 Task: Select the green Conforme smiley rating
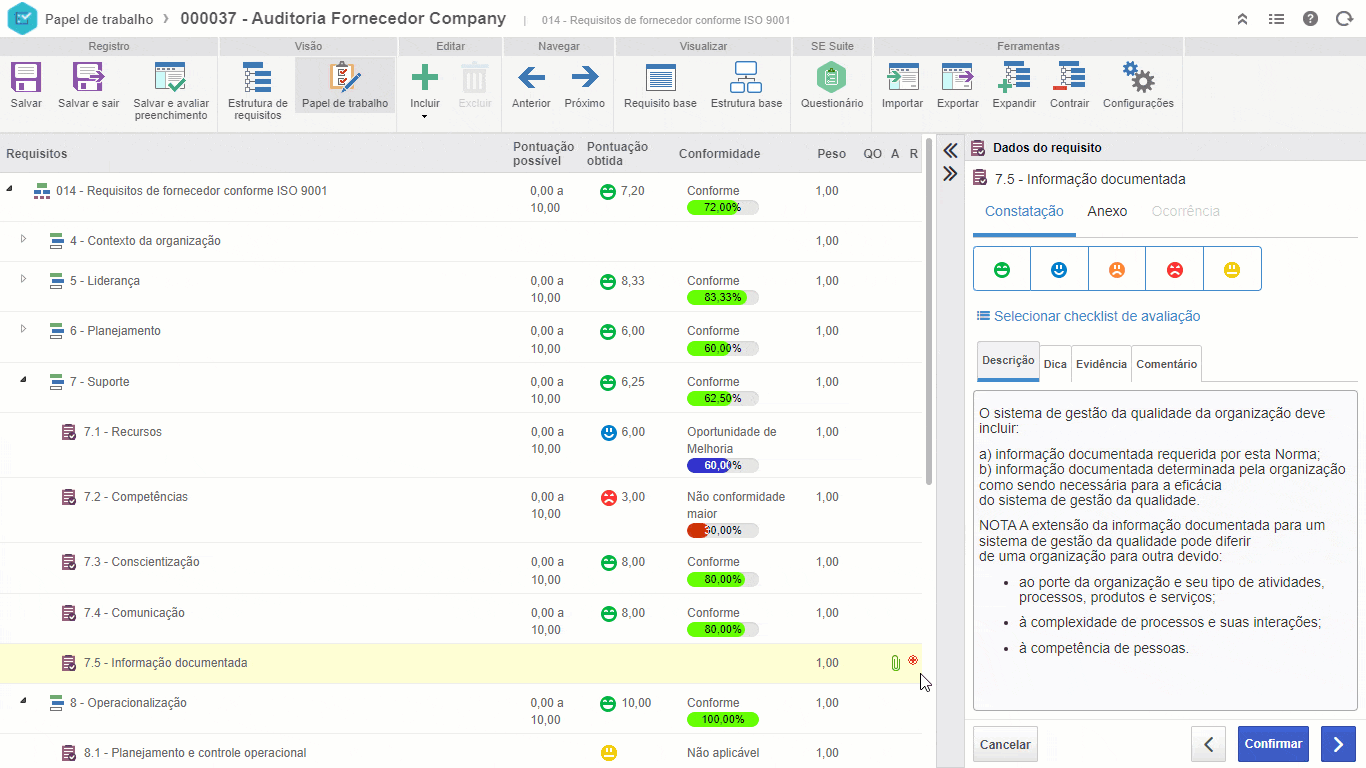point(1002,269)
